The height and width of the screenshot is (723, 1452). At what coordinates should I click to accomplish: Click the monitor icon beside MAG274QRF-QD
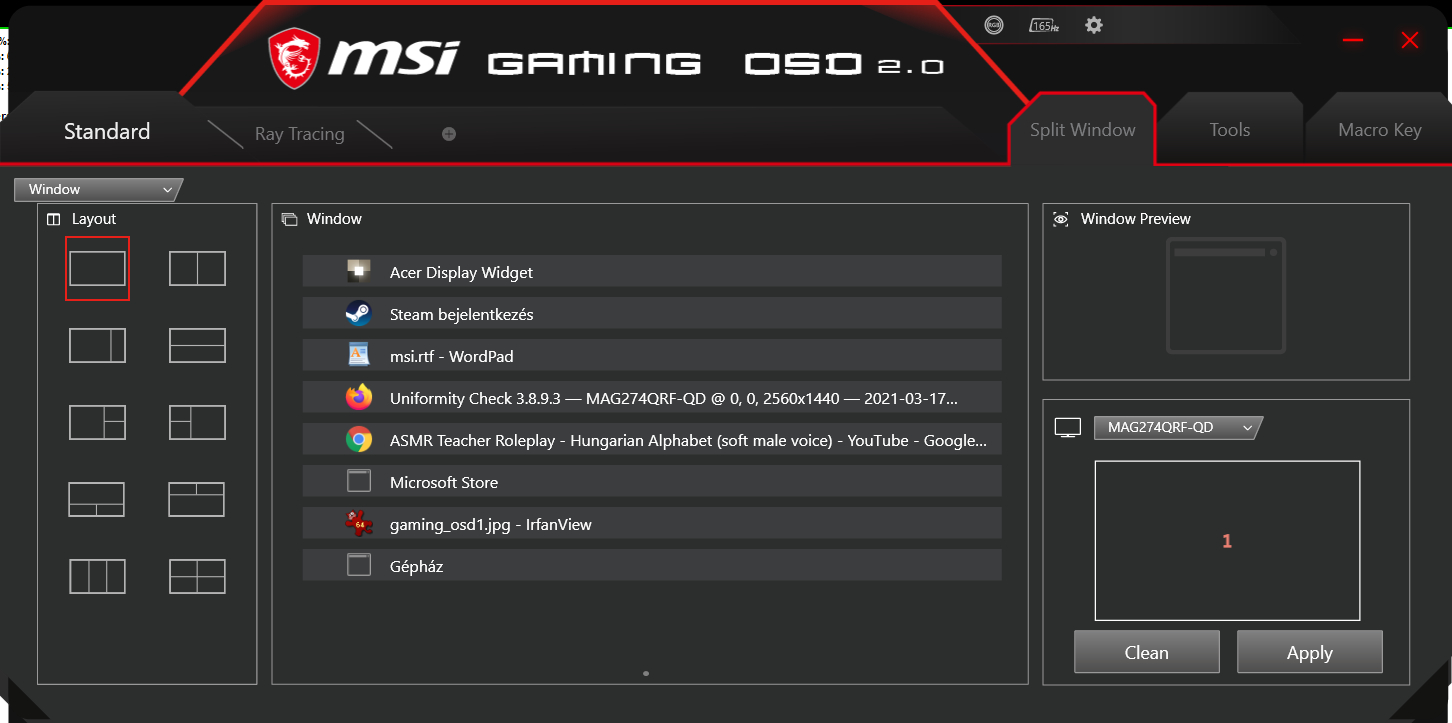[1068, 428]
